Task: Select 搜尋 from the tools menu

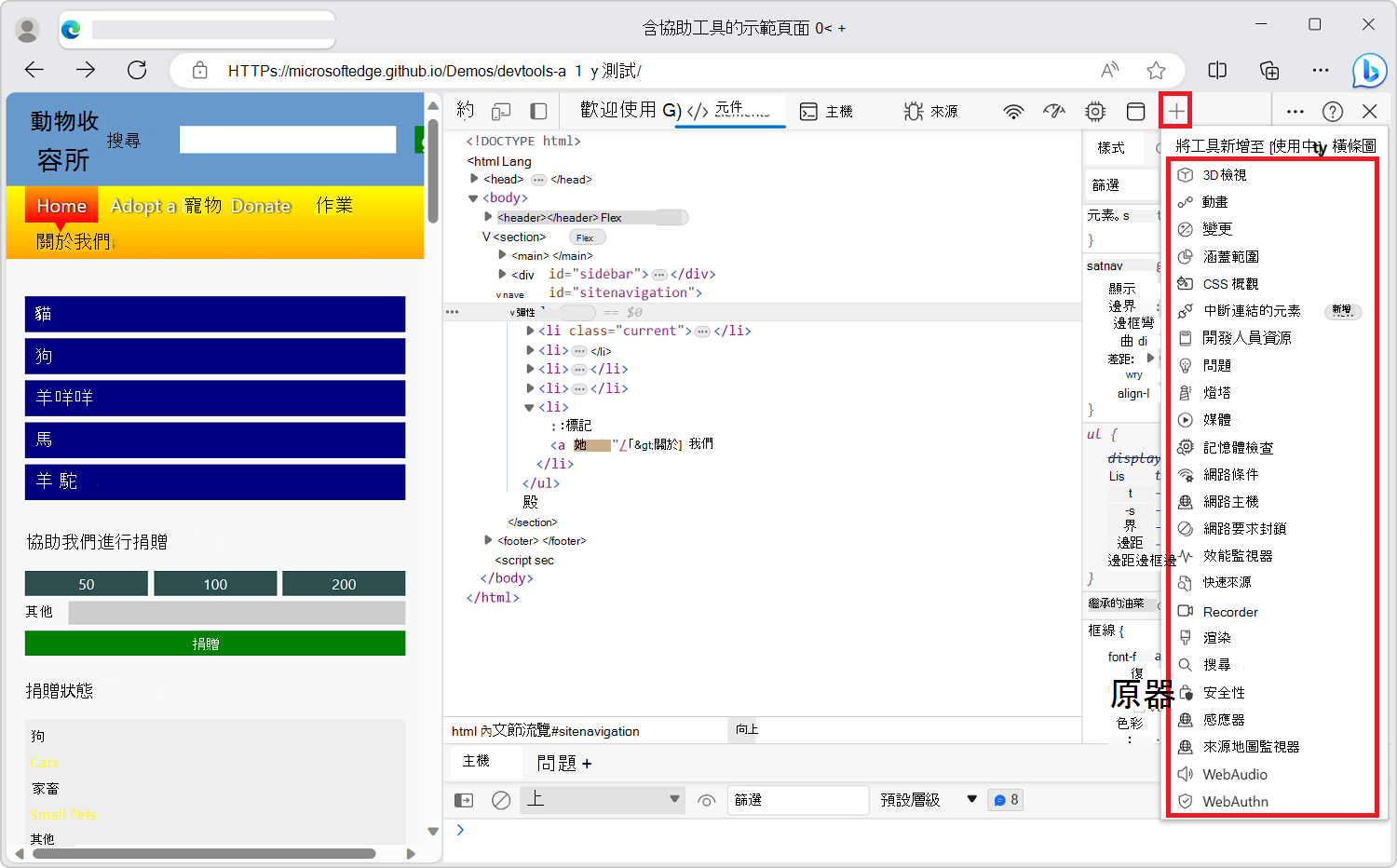Action: [x=1272, y=665]
